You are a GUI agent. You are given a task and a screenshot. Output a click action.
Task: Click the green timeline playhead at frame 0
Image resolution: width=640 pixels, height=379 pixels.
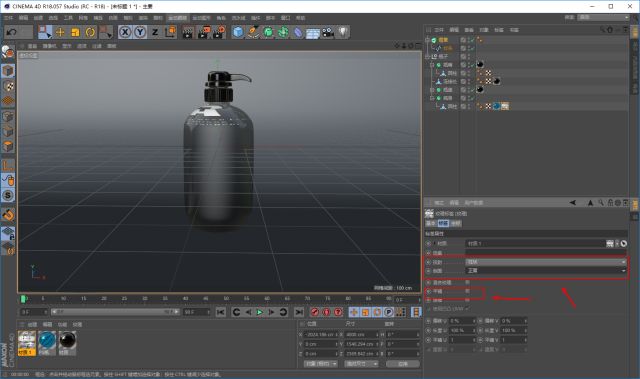[24, 299]
